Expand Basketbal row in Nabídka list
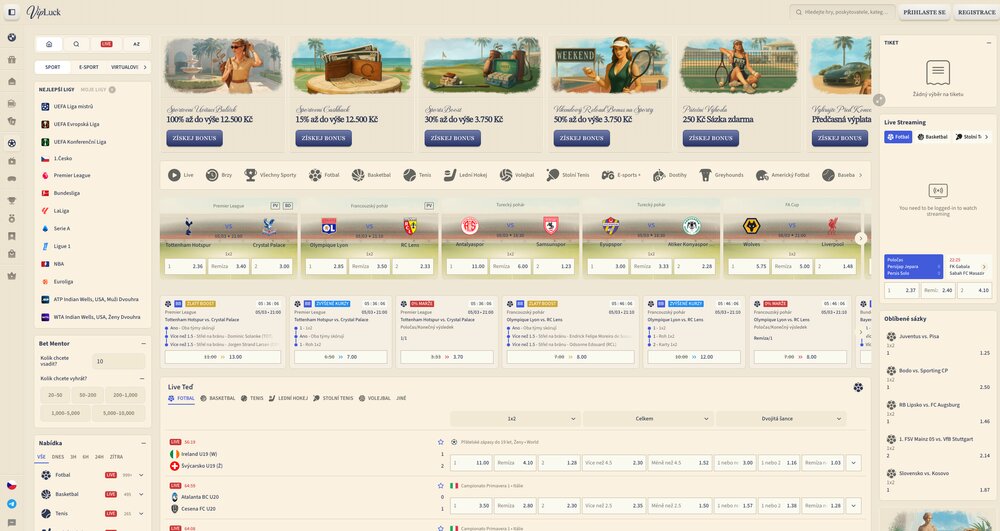The width and height of the screenshot is (1000, 531). tap(141, 494)
